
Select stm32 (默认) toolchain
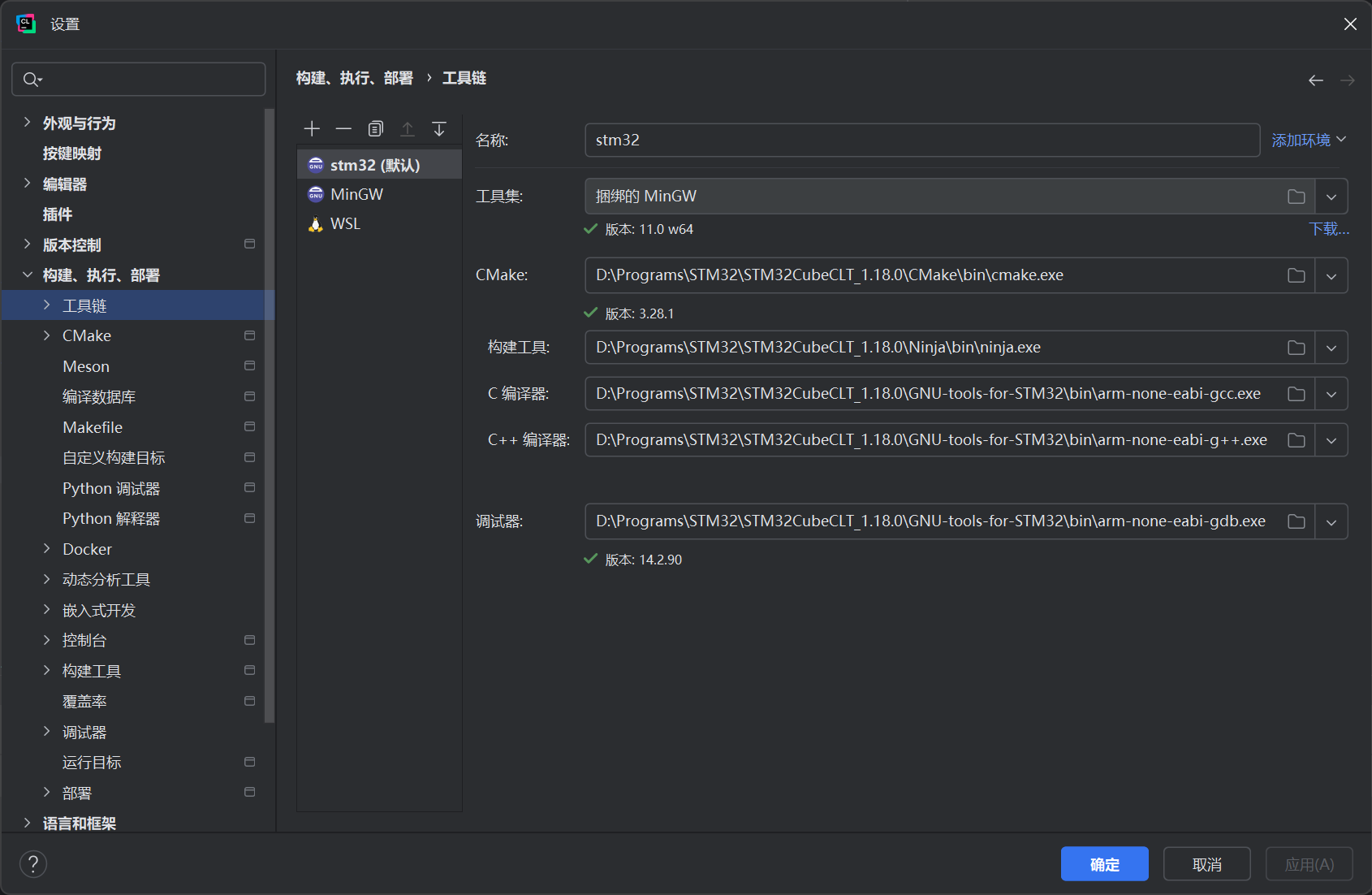[x=379, y=165]
